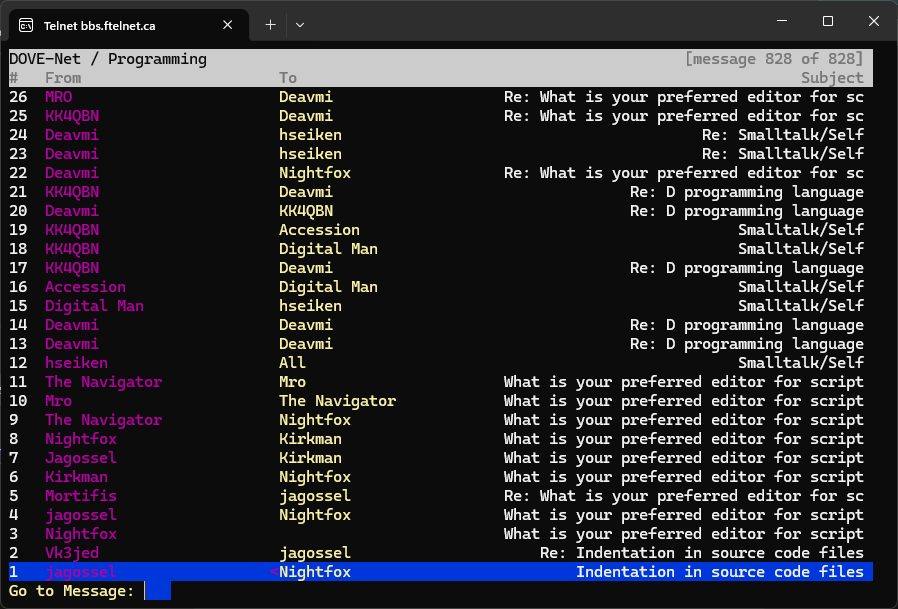Select the Telnet bbs.ftelnet.ca tab

pos(129,26)
